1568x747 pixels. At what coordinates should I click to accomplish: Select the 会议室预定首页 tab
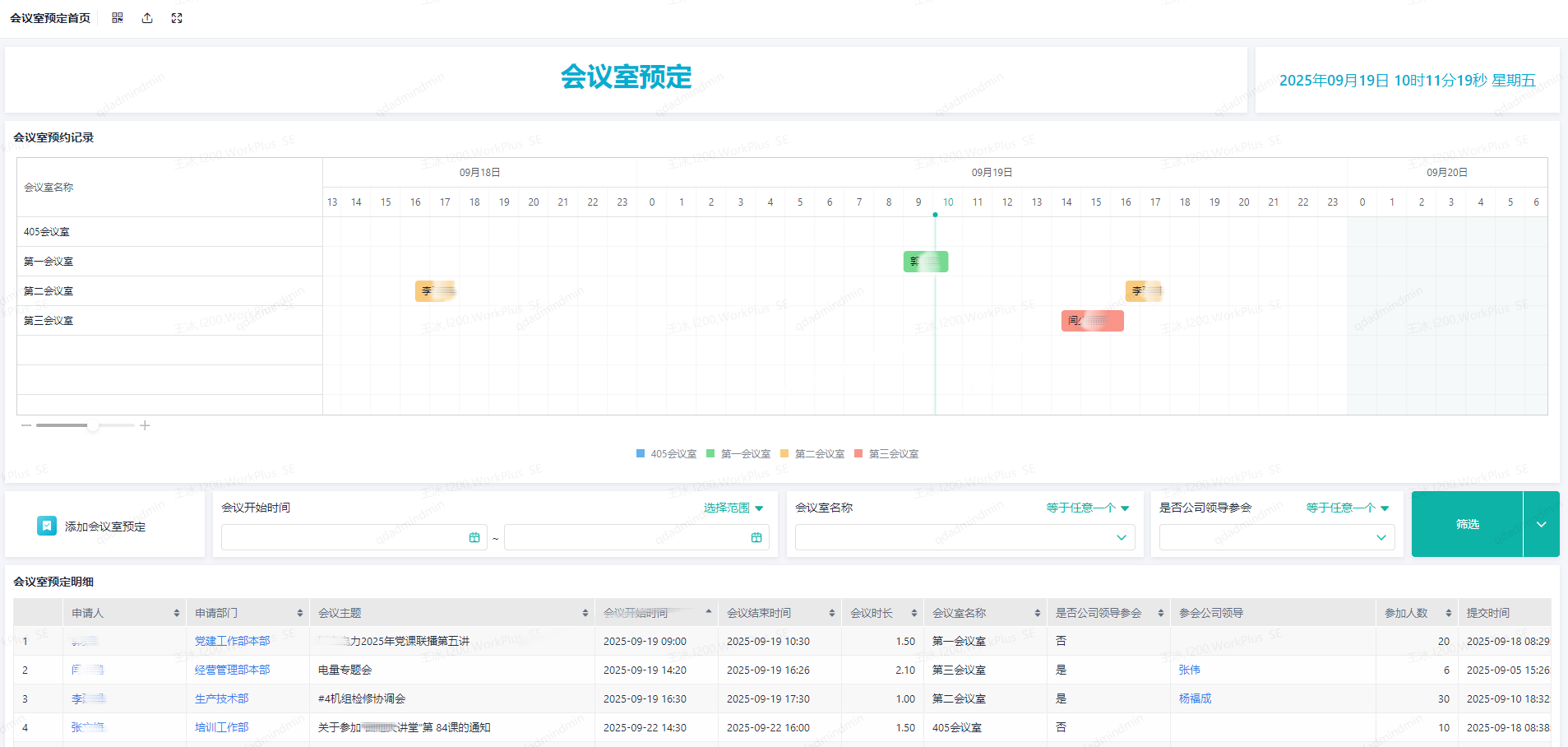(x=50, y=17)
